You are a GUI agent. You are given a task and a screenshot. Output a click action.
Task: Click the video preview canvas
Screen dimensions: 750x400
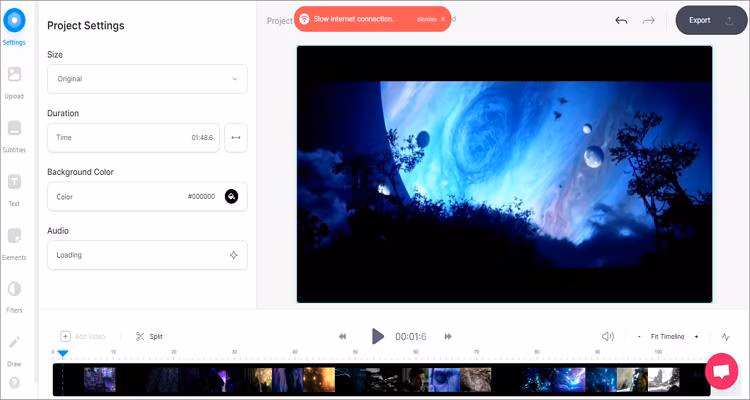pyautogui.click(x=504, y=174)
